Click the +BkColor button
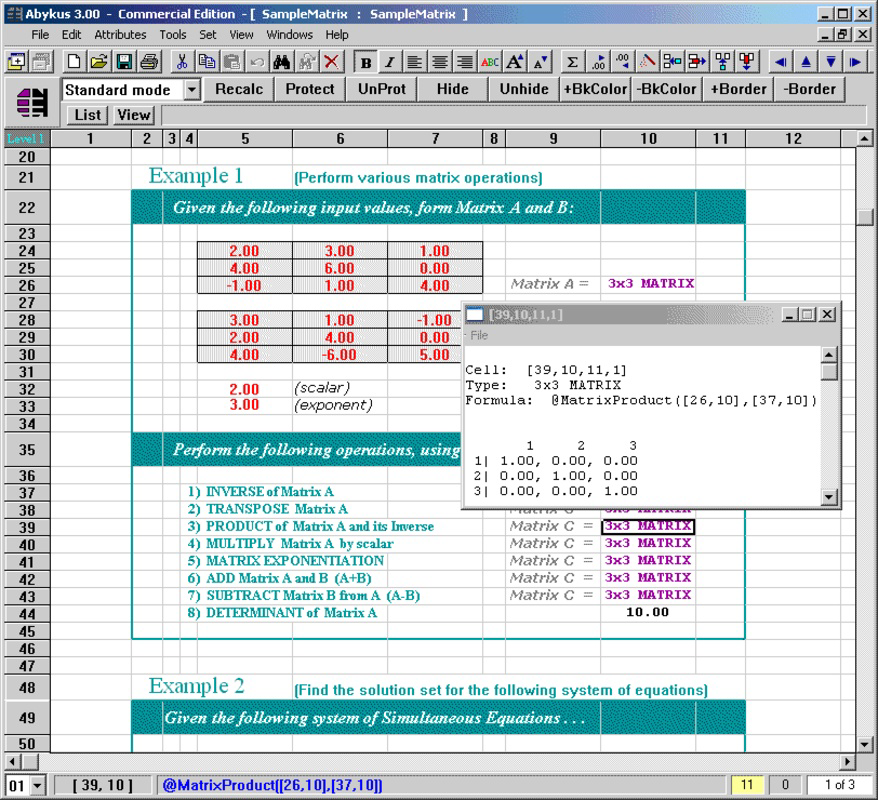The width and height of the screenshot is (878, 800). coord(595,90)
